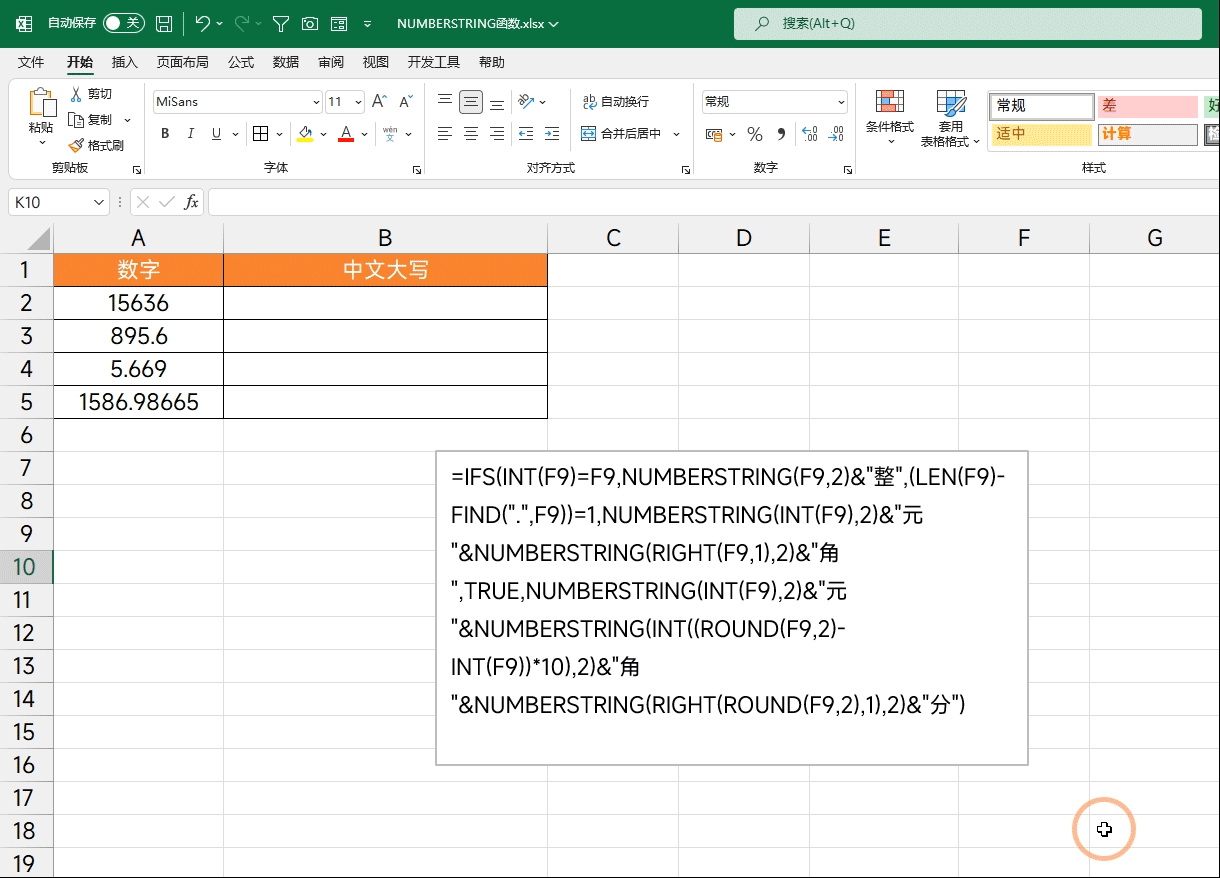Click the Copy (复制) button
The width and height of the screenshot is (1220, 878).
click(91, 120)
